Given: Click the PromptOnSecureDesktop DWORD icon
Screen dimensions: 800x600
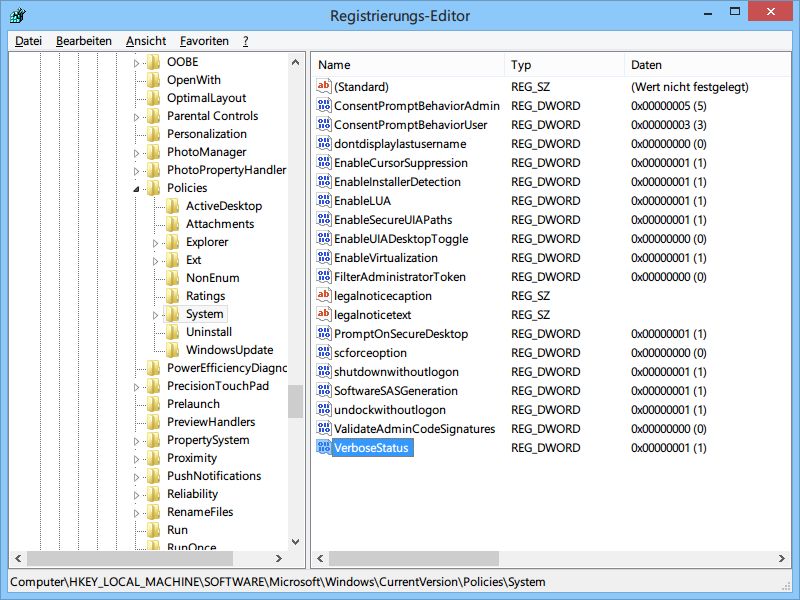Looking at the screenshot, I should click(x=323, y=333).
